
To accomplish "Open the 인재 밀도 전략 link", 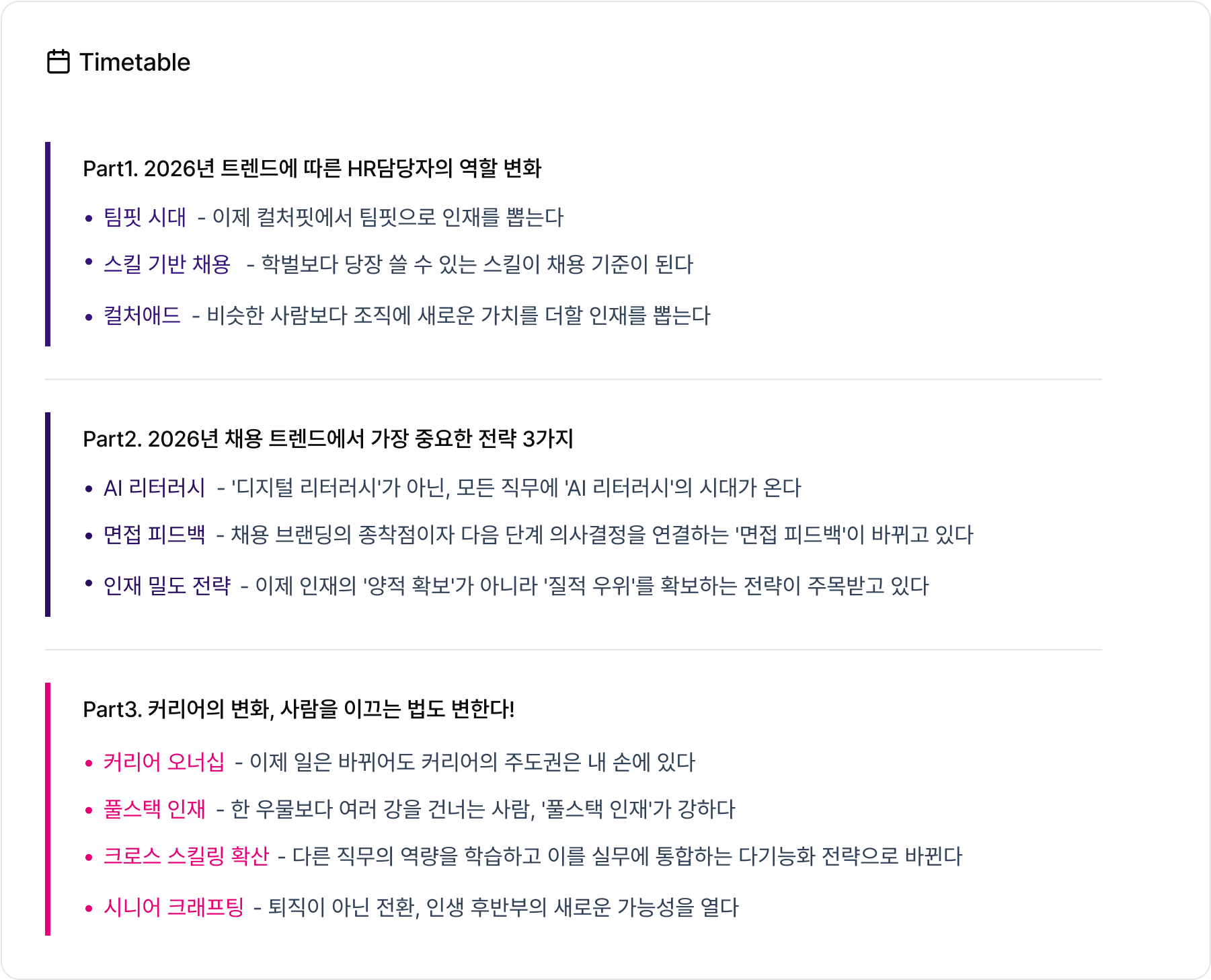I will pos(167,586).
